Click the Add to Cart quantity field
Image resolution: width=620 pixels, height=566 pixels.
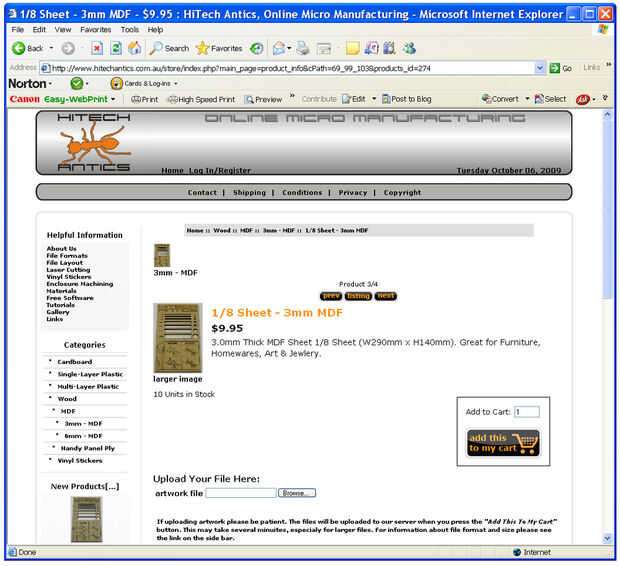point(527,412)
